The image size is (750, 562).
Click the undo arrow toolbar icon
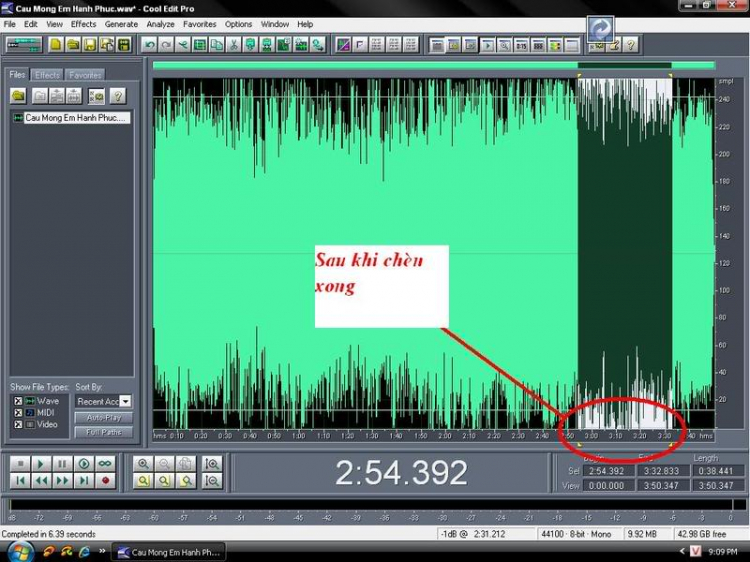coord(150,45)
